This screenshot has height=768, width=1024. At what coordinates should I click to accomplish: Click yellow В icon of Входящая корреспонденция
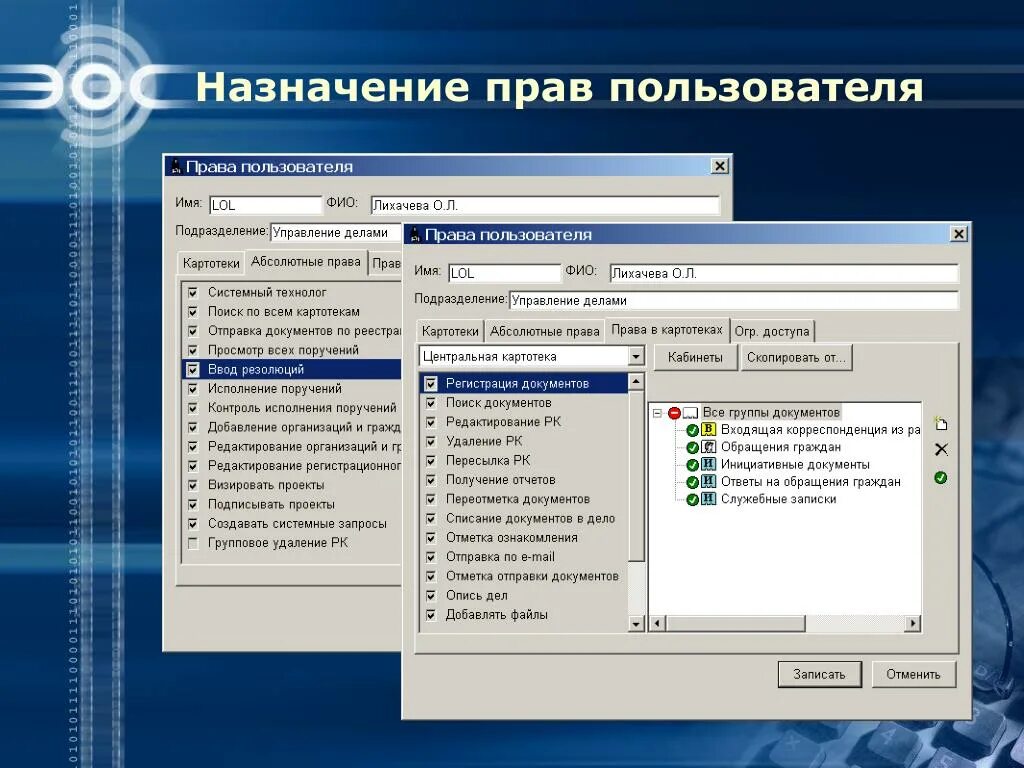coord(709,430)
